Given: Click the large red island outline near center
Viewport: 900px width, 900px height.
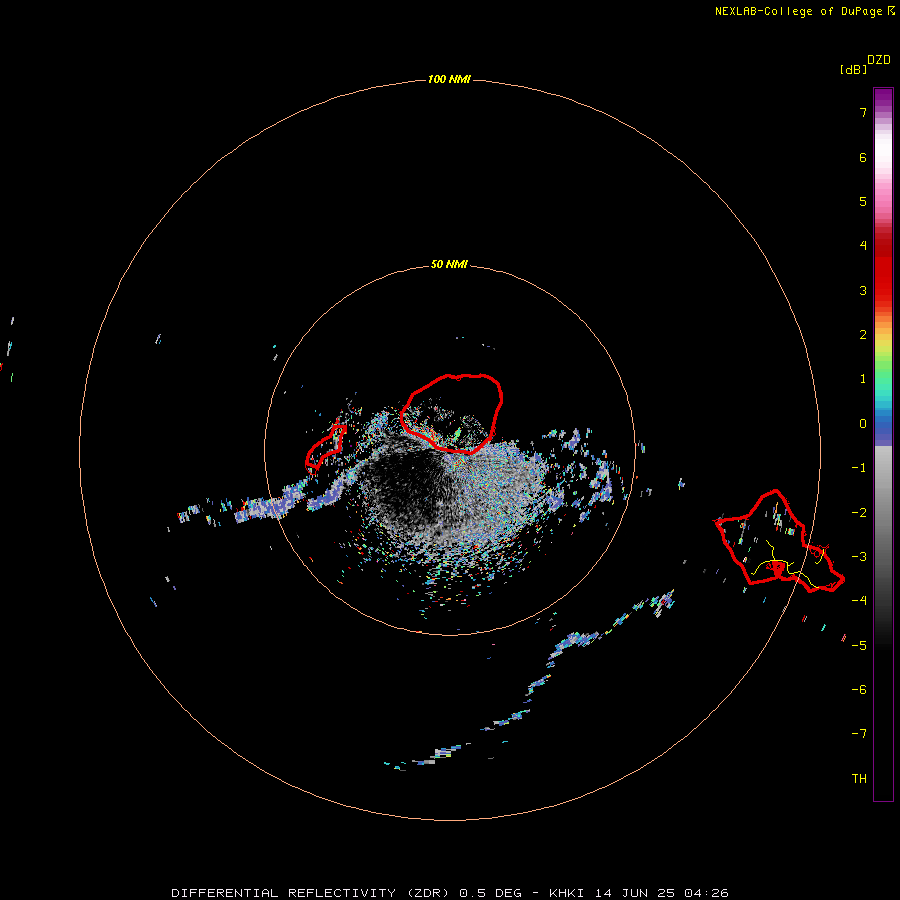Looking at the screenshot, I should tap(452, 413).
